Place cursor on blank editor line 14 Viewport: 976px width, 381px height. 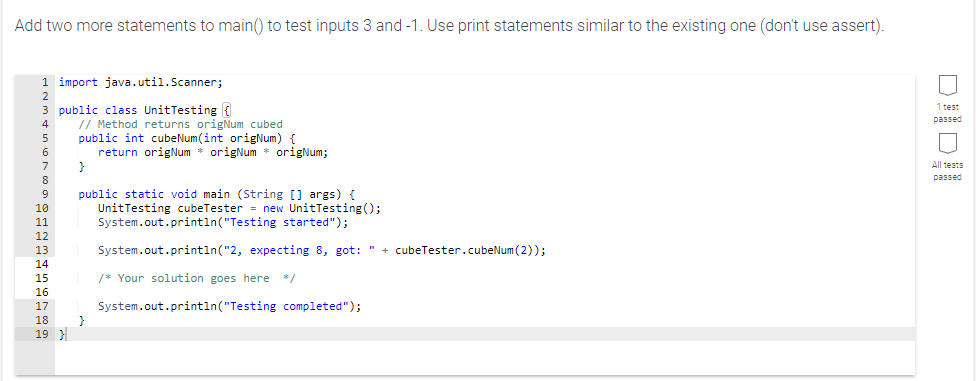pyautogui.click(x=486, y=264)
